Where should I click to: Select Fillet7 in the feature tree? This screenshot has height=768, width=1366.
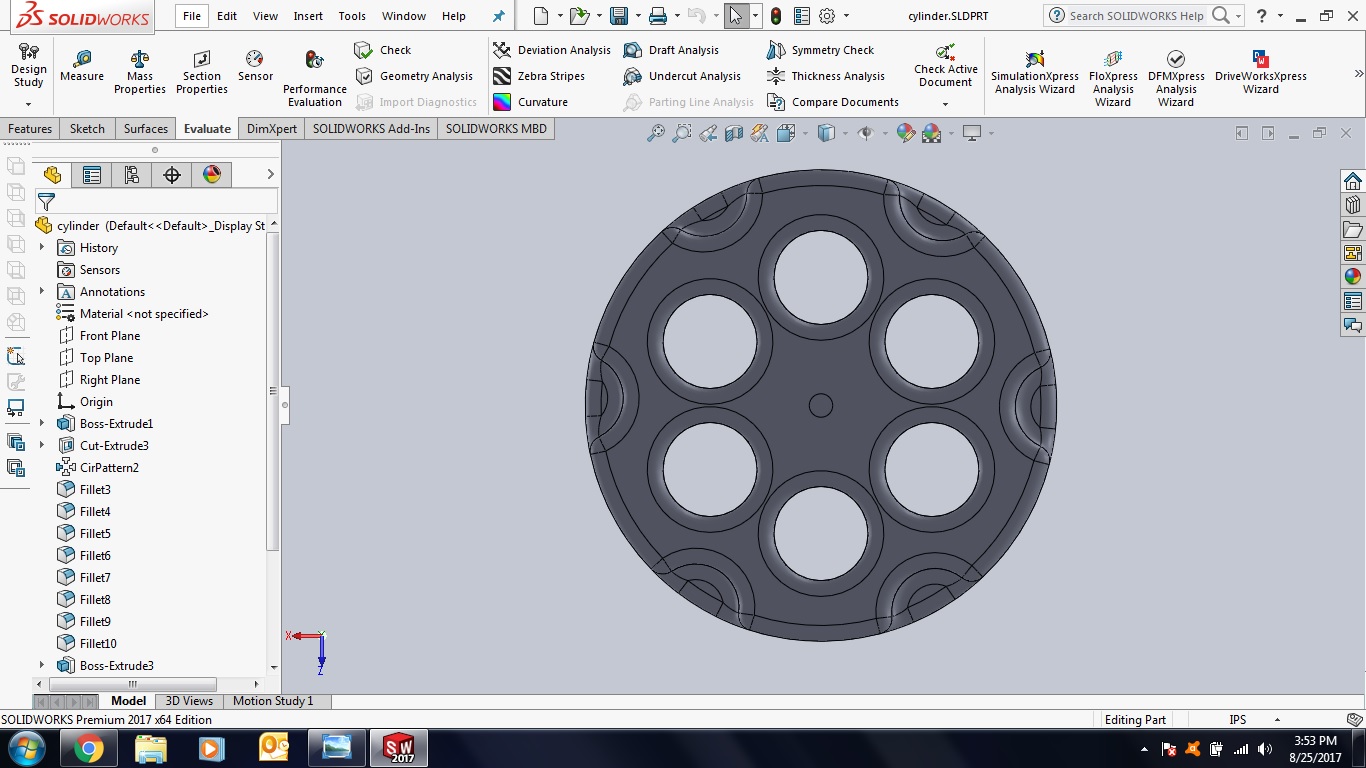(84, 577)
